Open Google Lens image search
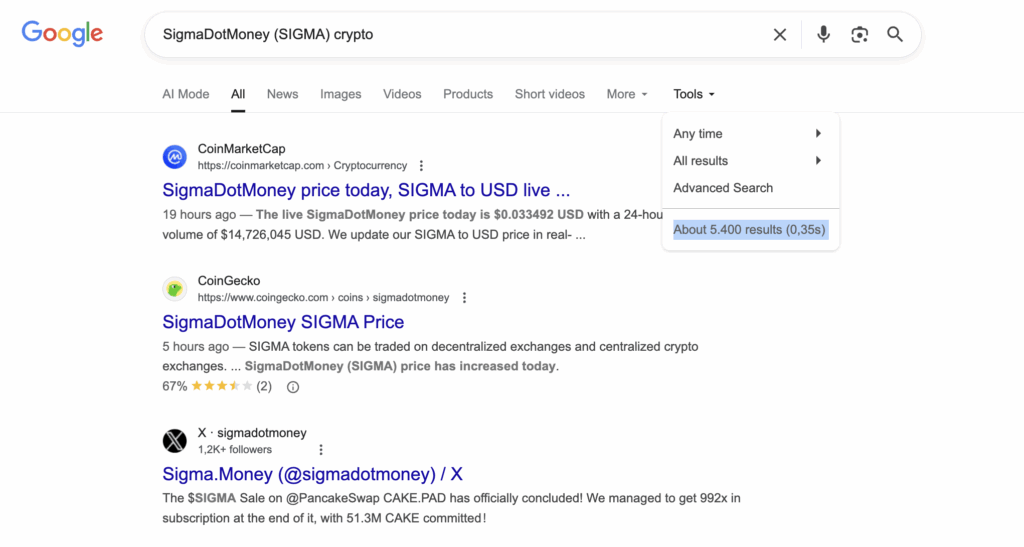 click(x=859, y=35)
